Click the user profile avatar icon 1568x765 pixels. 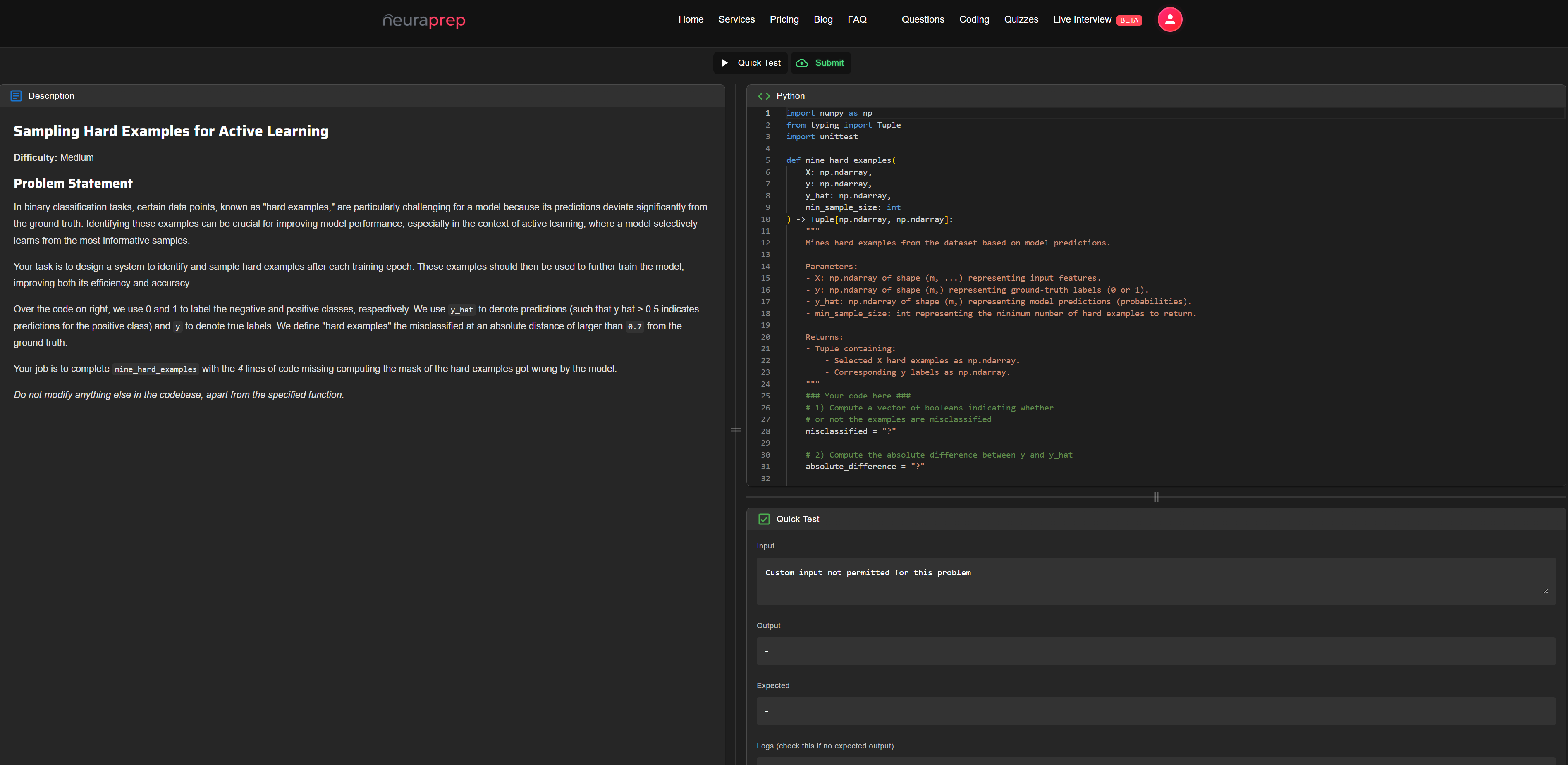coord(1169,19)
